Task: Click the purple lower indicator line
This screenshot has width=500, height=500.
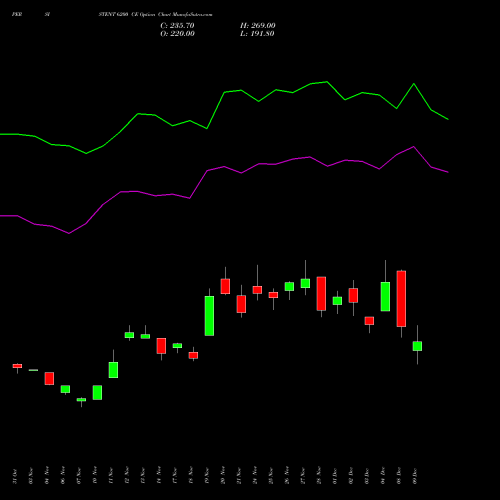Action: tap(224, 167)
